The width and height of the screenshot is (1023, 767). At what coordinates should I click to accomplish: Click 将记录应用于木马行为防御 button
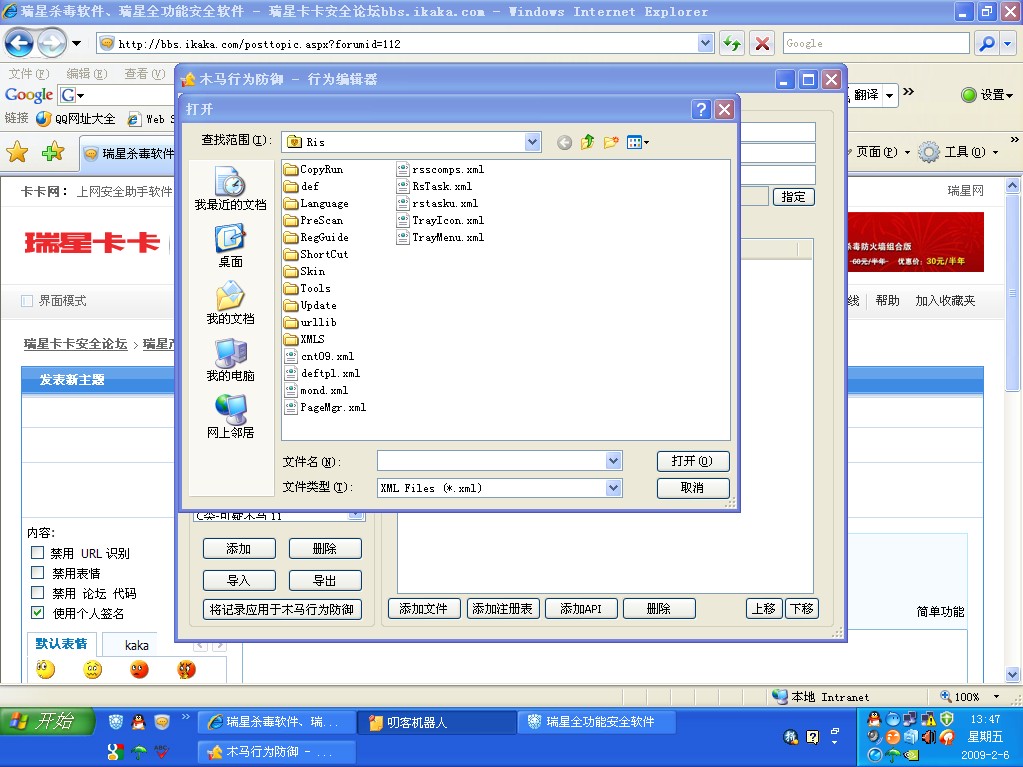(x=282, y=609)
